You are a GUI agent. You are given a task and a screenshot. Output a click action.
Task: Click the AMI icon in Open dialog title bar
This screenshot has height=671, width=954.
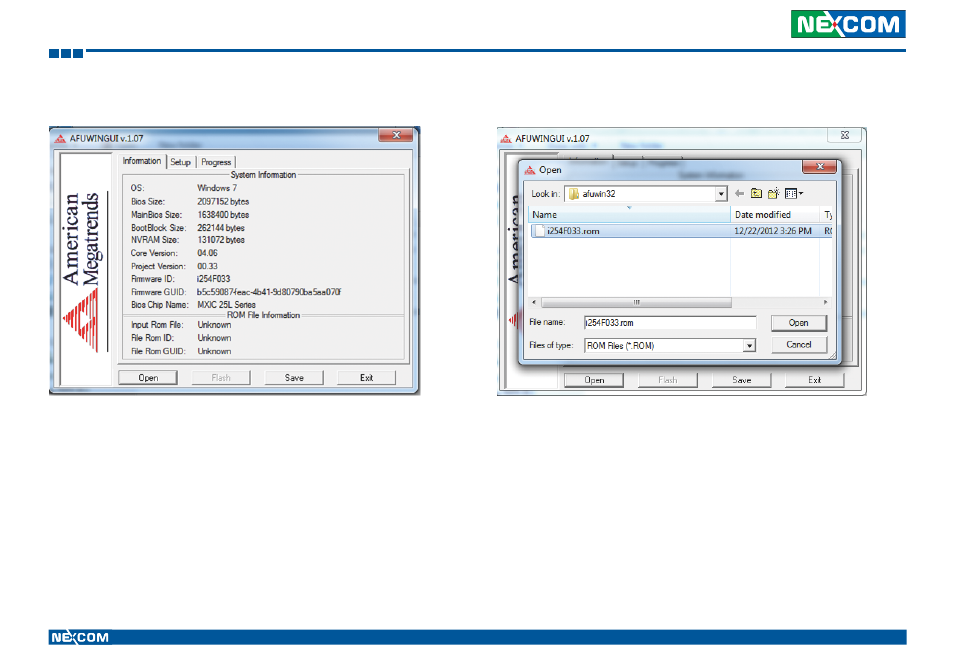[530, 170]
